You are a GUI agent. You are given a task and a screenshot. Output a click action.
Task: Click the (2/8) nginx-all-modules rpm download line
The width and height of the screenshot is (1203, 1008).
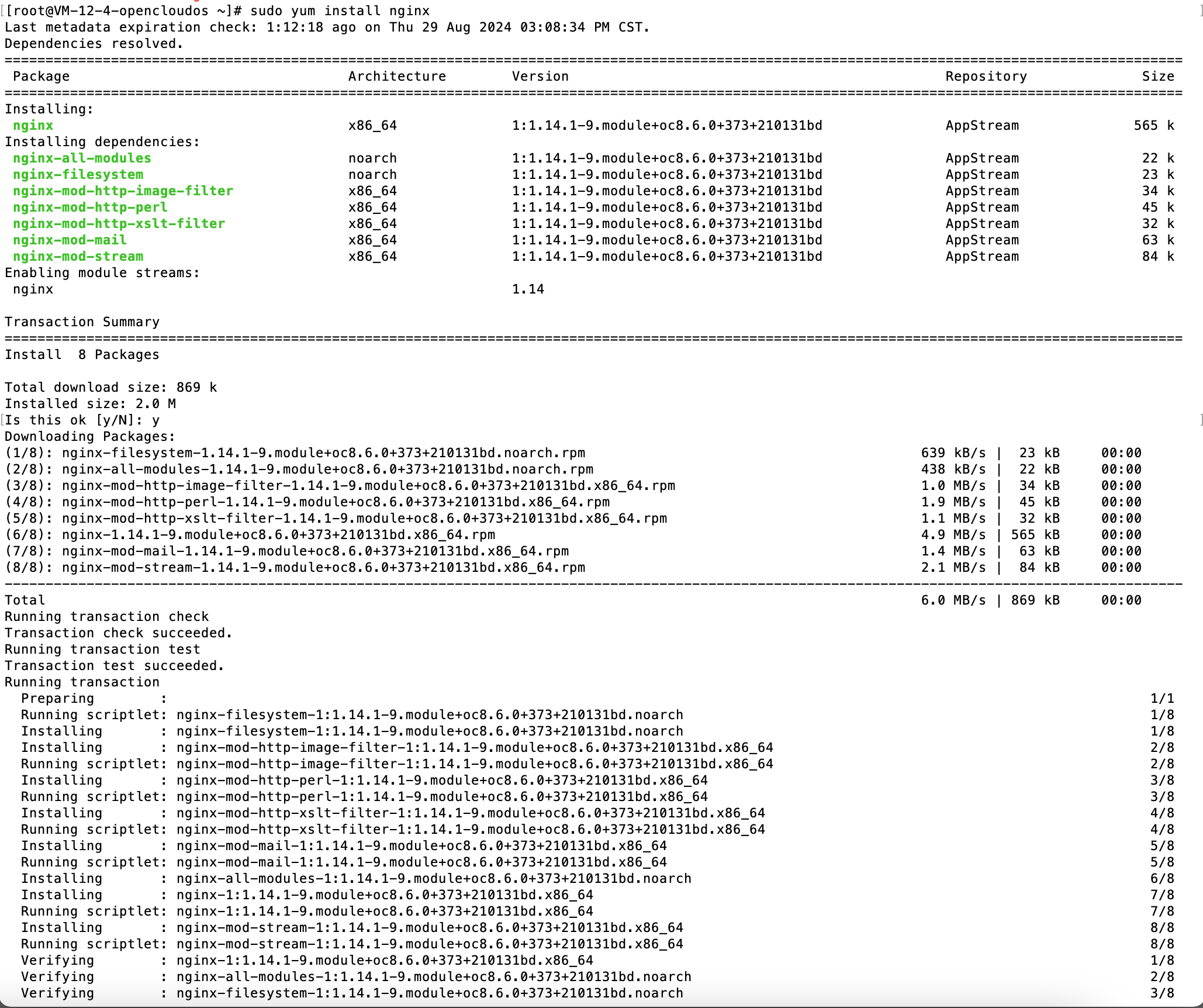pos(573,470)
